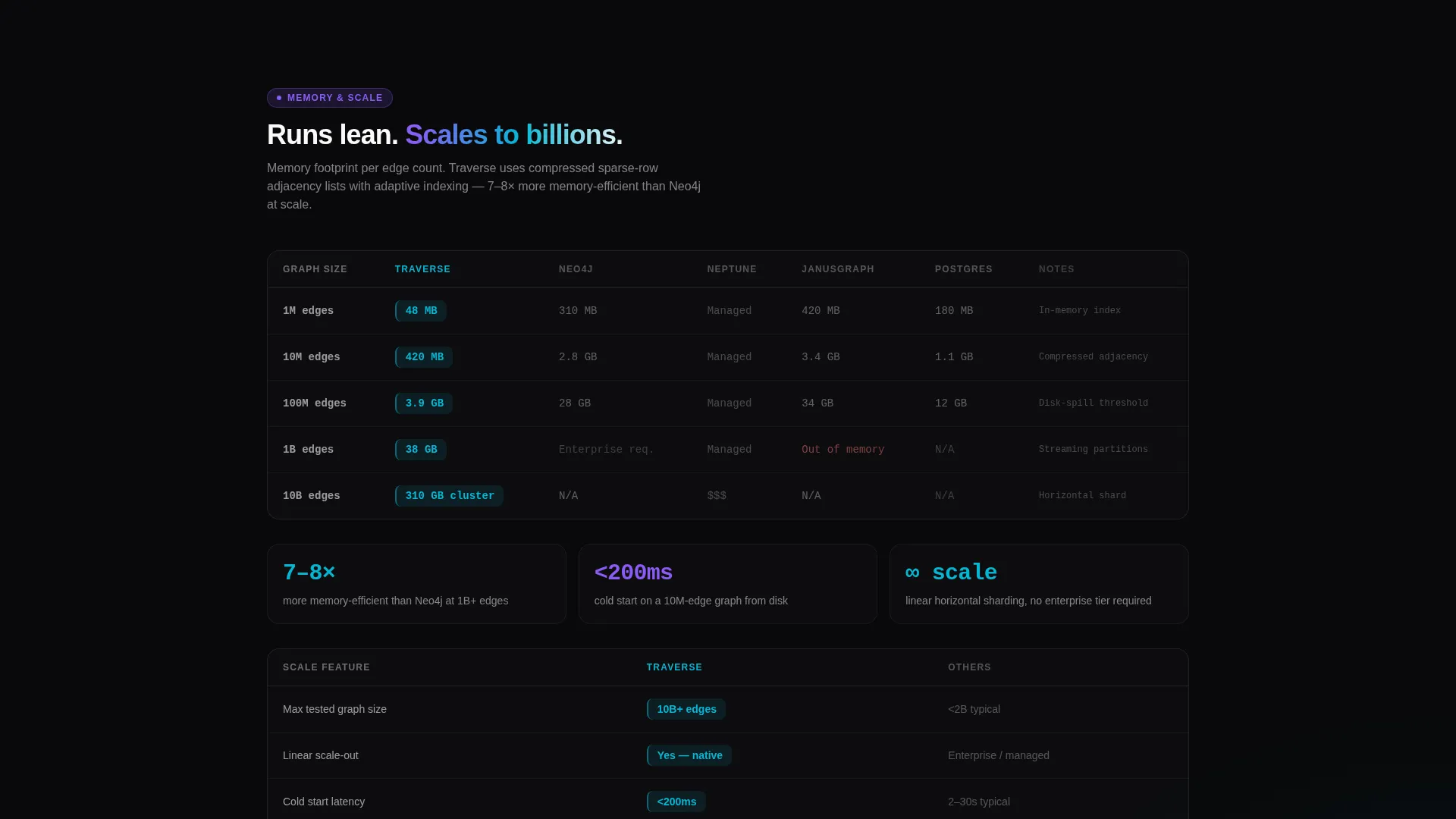Select the '1B edges' row label
This screenshot has width=1456, height=819.
coord(308,450)
